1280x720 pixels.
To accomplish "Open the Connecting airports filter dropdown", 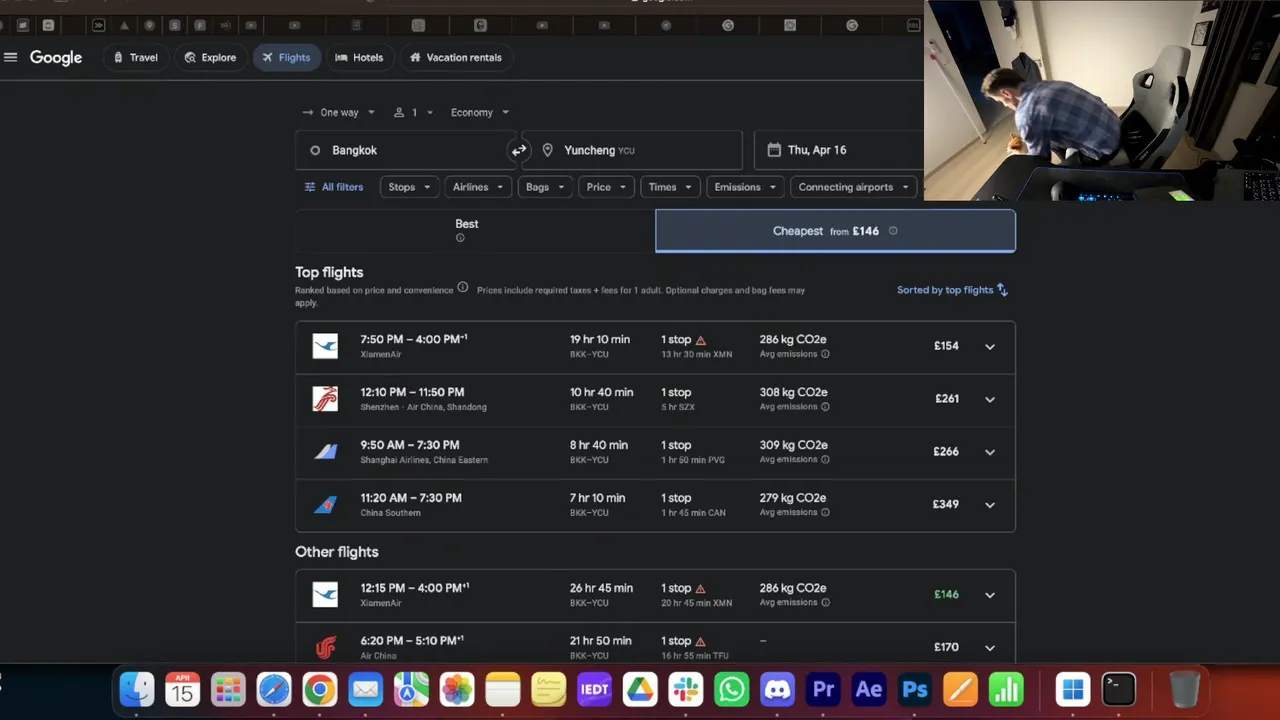I will pyautogui.click(x=854, y=187).
